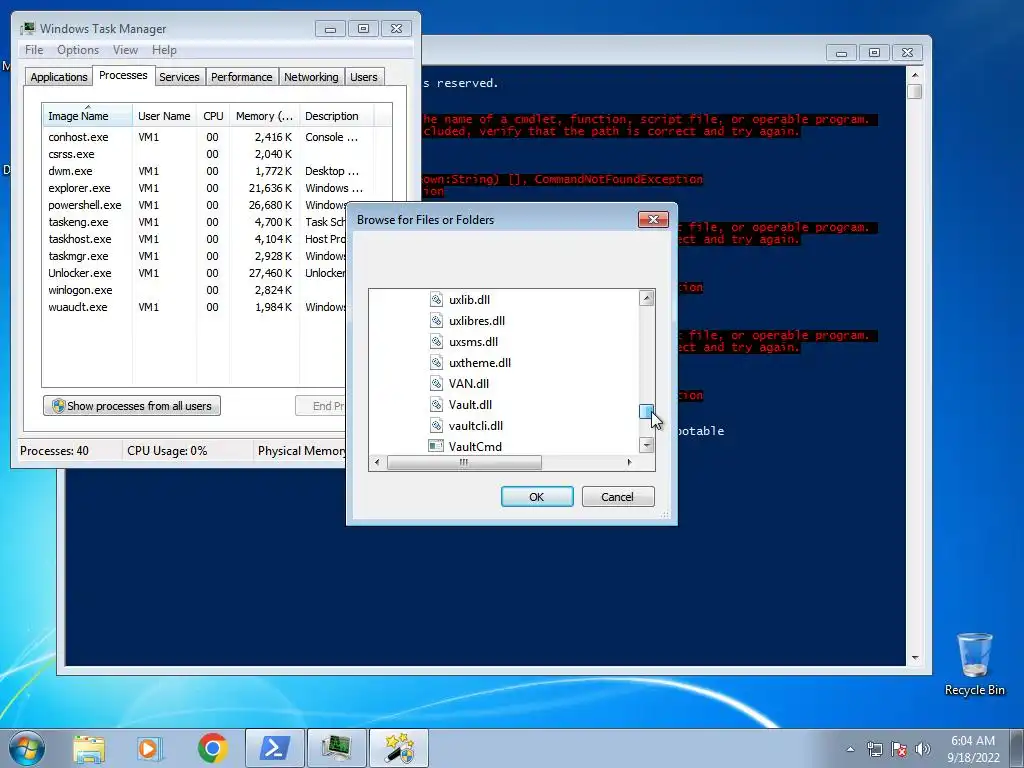1024x768 pixels.
Task: Select the taskmgr.exe process row
Action: coord(194,256)
